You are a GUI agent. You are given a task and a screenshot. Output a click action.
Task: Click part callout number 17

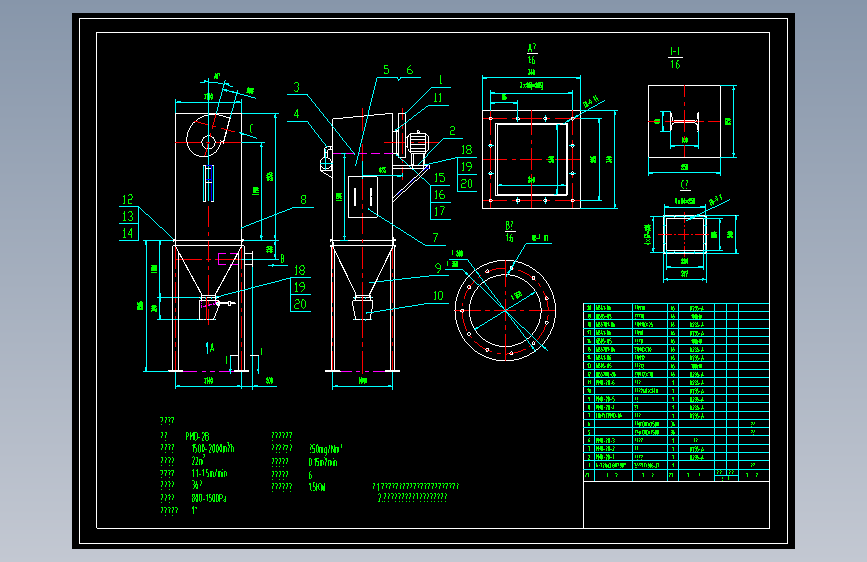(x=440, y=211)
